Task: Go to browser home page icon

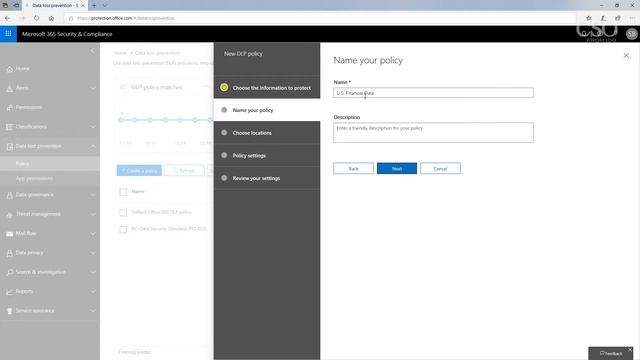Action: click(51, 18)
